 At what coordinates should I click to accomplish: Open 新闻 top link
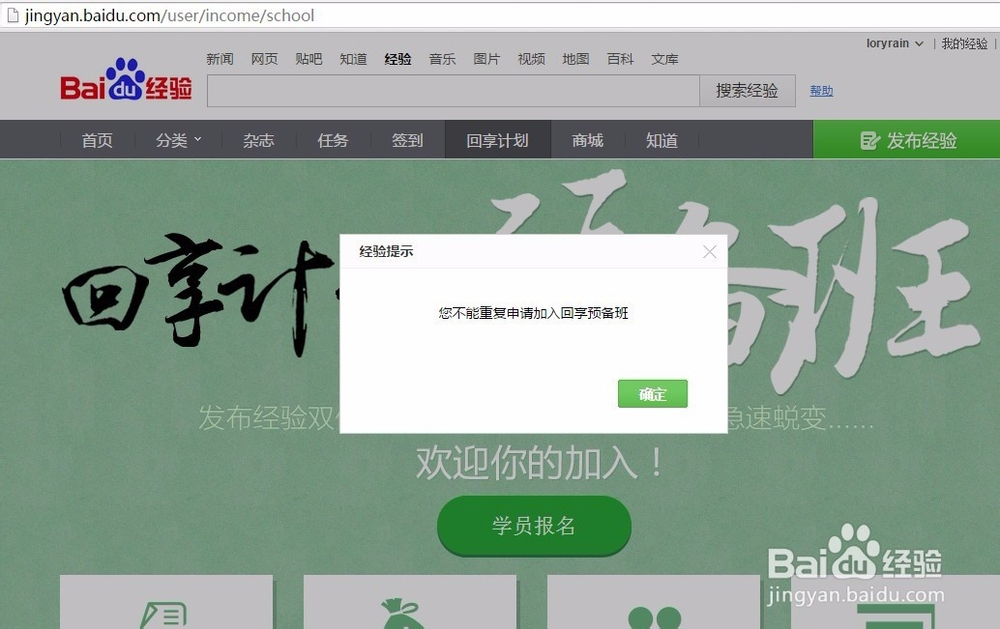click(x=220, y=59)
